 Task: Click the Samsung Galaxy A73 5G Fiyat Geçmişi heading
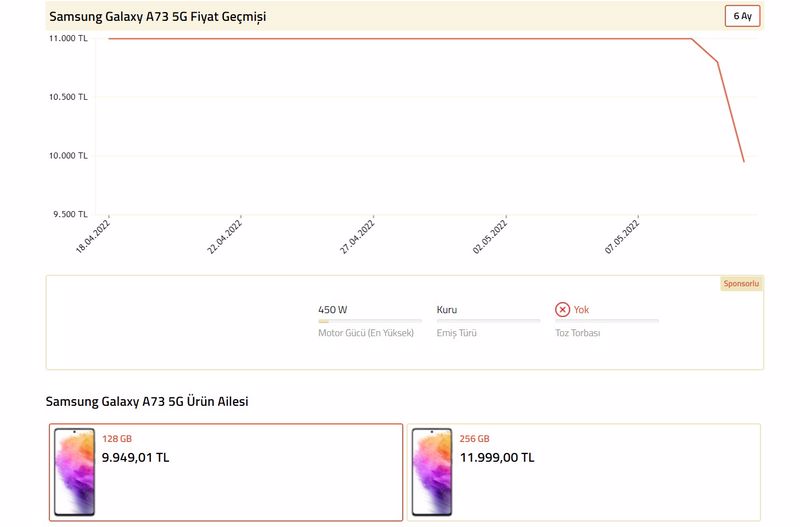coord(158,16)
